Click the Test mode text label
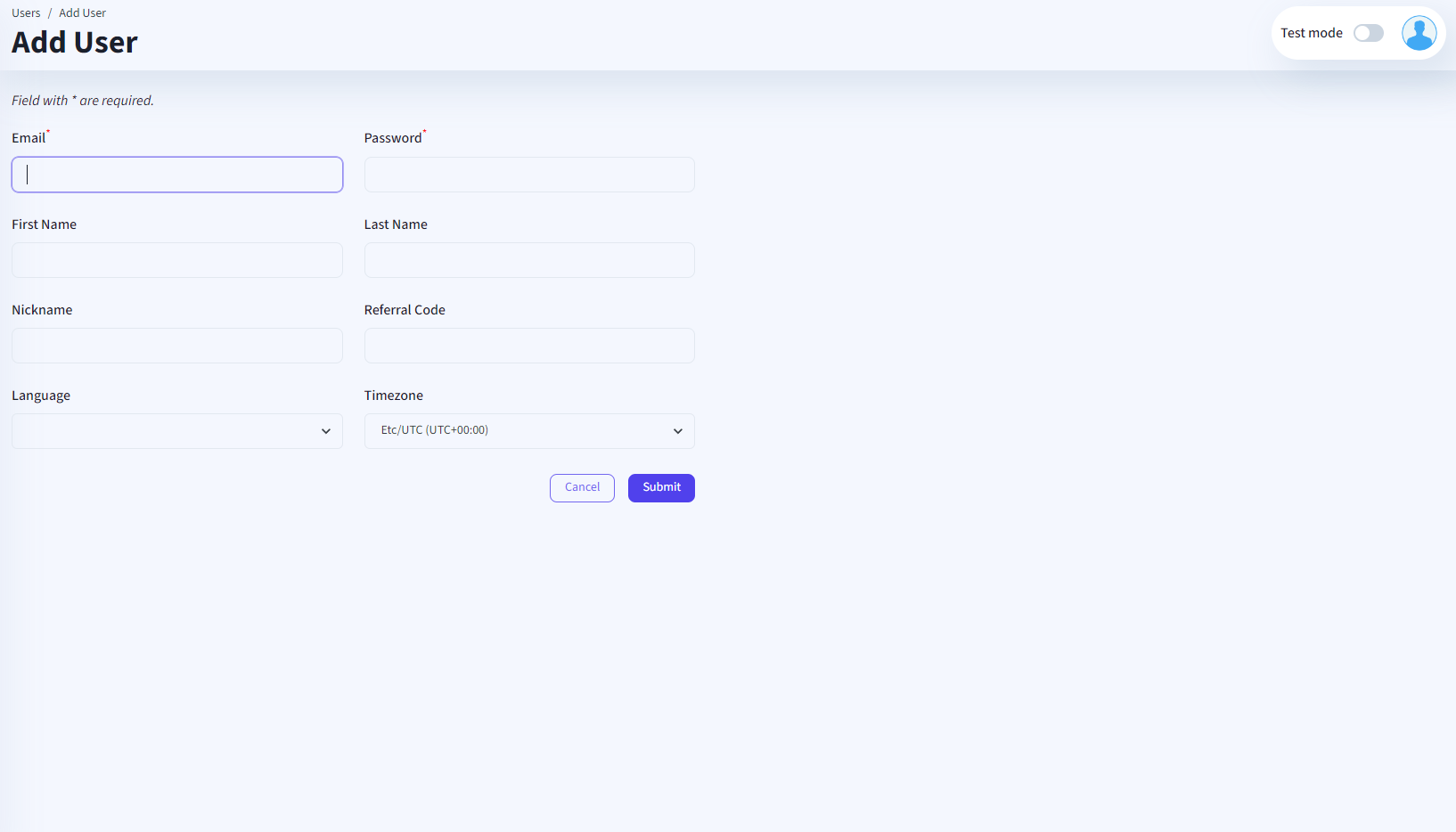Screen dimensions: 1456x832 pos(1311,33)
